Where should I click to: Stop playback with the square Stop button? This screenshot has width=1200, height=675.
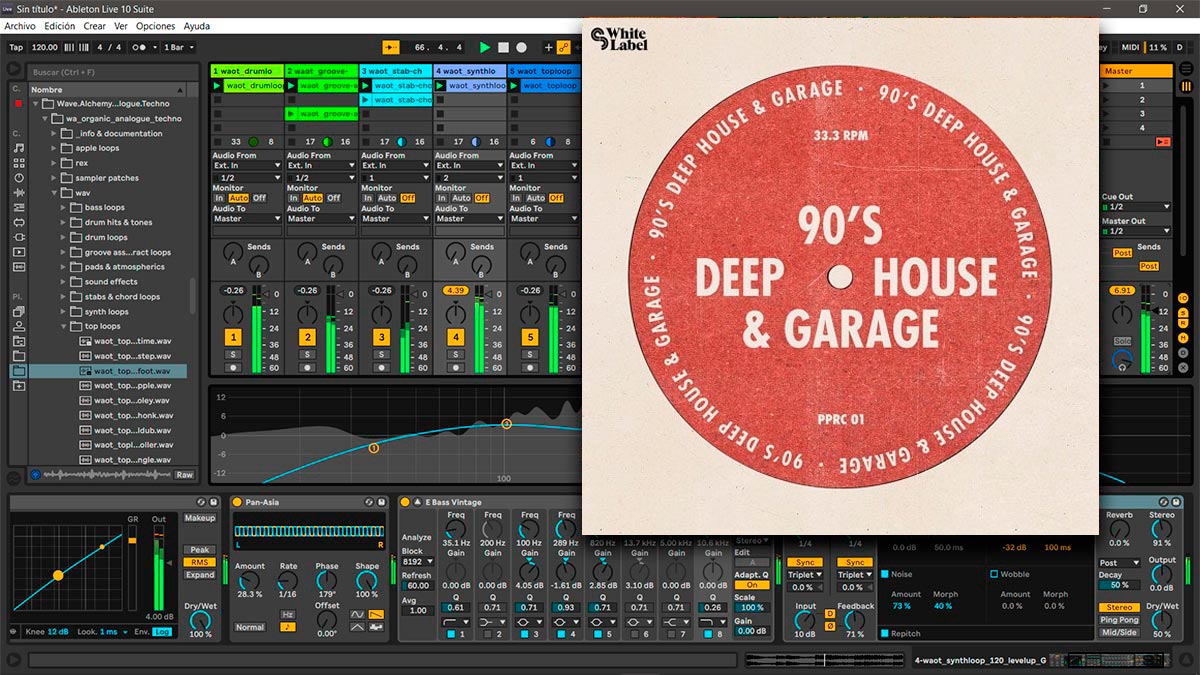(x=504, y=47)
